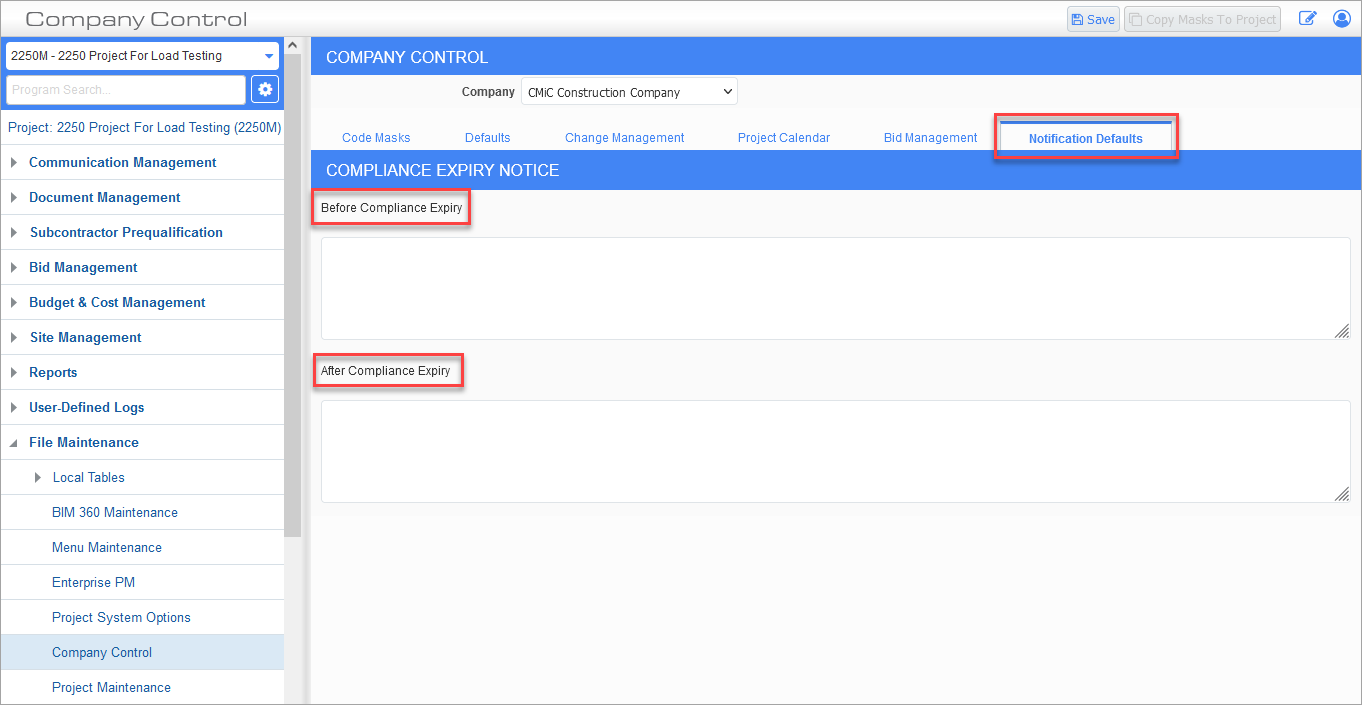Expand Bid Management sidebar arrow
Image resolution: width=1362 pixels, height=705 pixels.
[14, 267]
